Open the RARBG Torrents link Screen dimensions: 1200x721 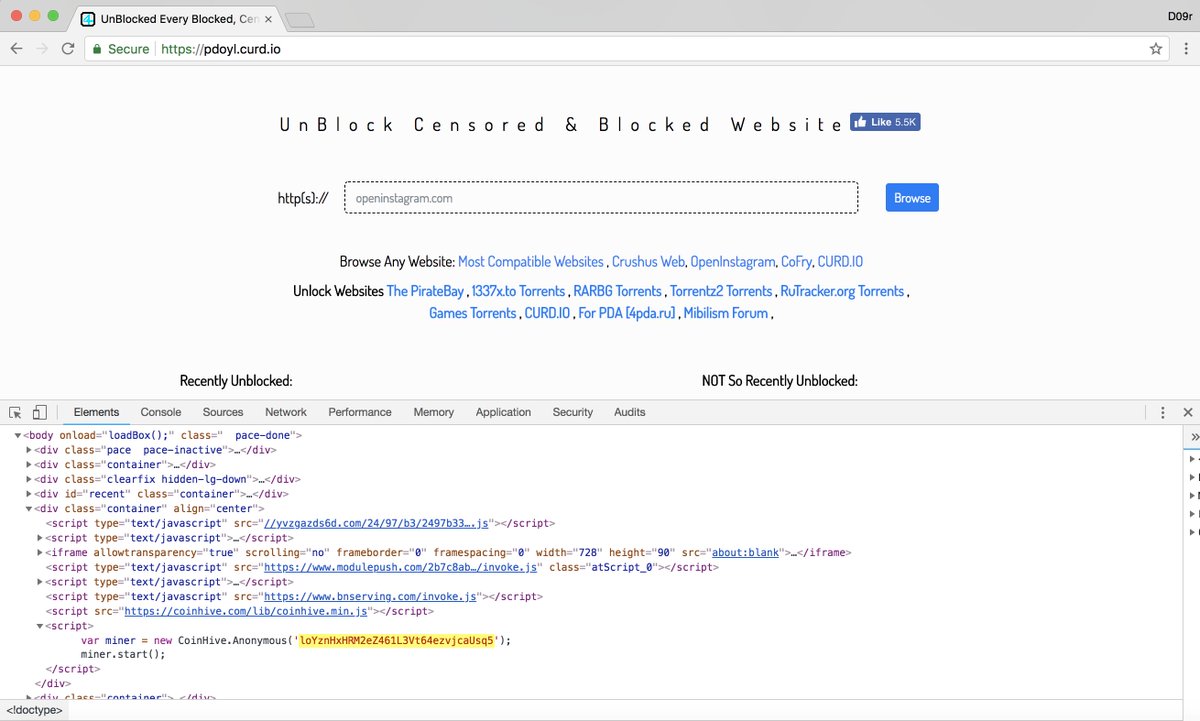tap(617, 292)
